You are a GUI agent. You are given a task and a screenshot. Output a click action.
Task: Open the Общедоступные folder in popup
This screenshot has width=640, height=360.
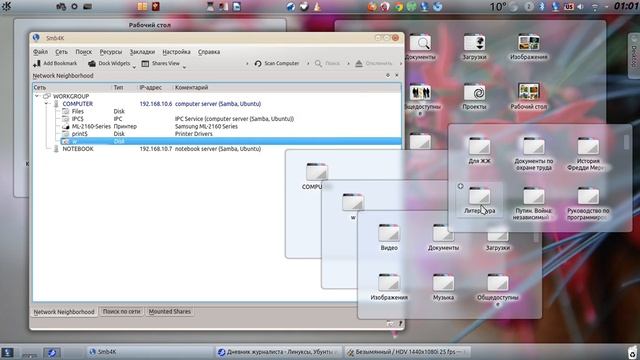tap(498, 289)
